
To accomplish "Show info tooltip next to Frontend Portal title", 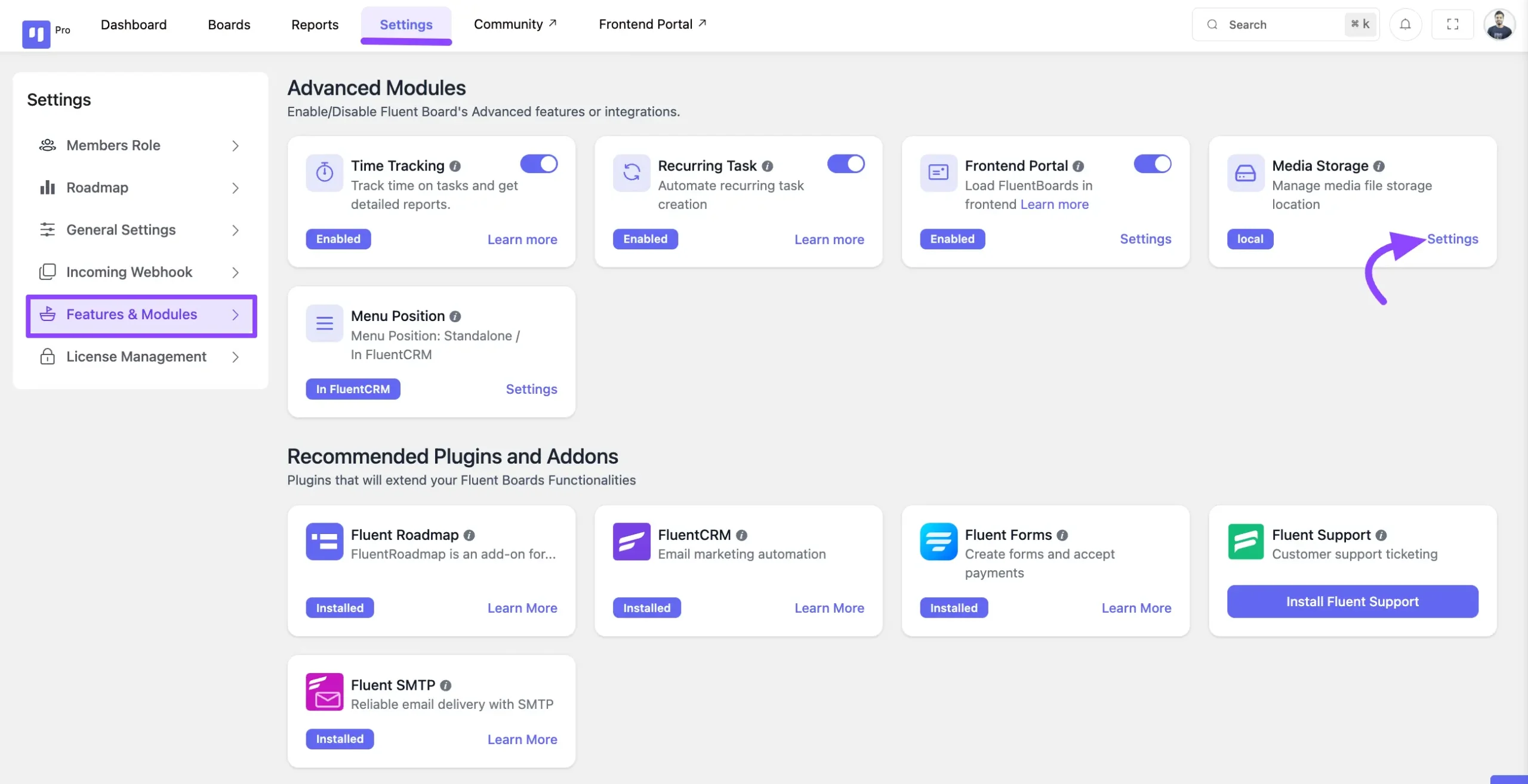I will pyautogui.click(x=1078, y=166).
